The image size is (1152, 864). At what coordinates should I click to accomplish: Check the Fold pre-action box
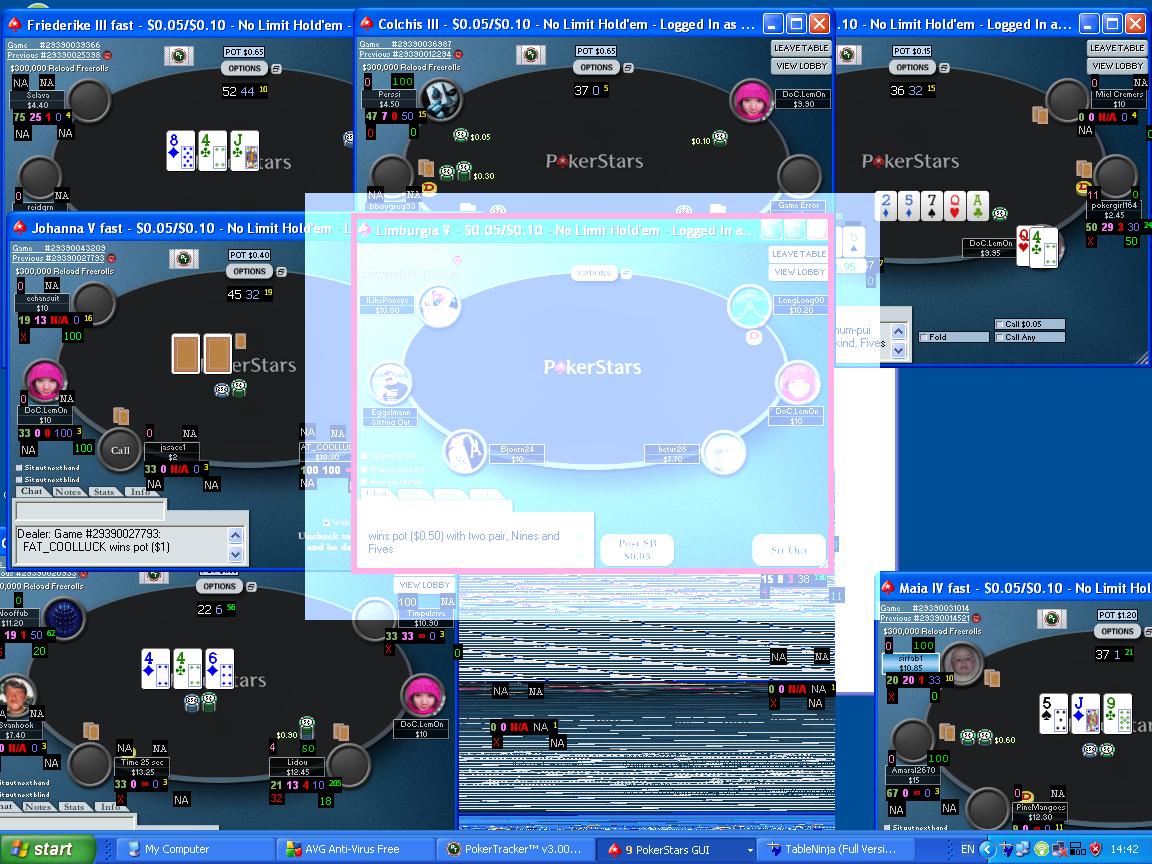click(924, 337)
